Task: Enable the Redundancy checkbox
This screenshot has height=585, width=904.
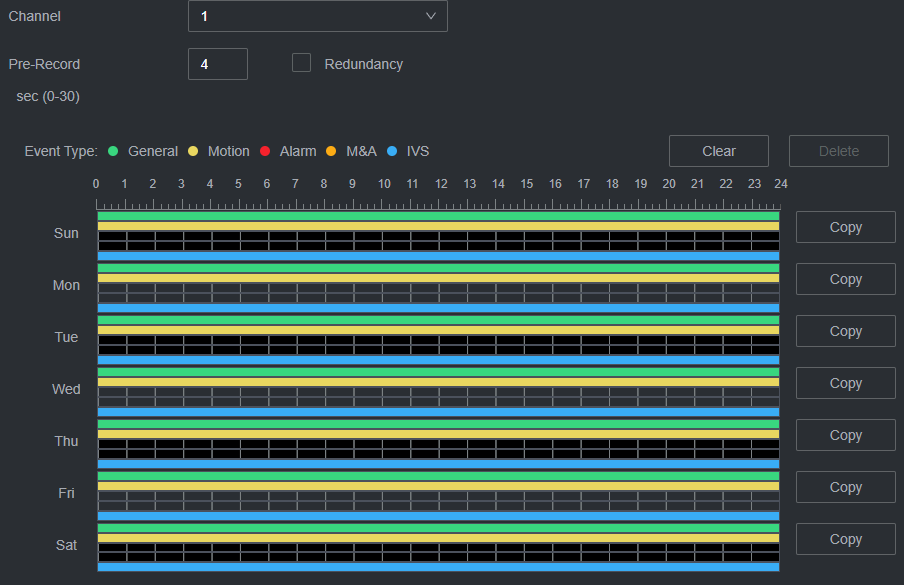Action: click(x=301, y=63)
